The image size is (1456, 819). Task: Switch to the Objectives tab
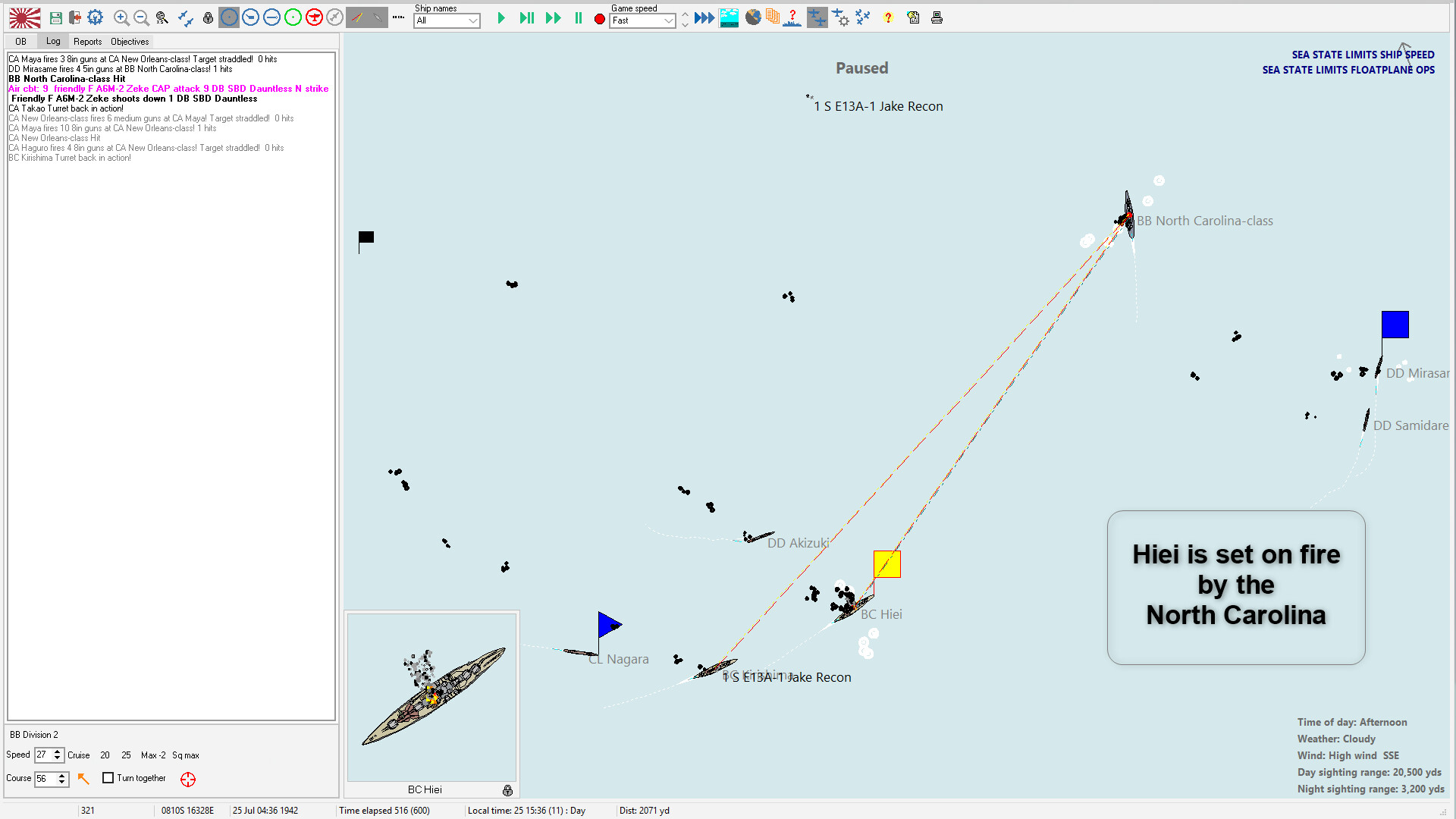[x=129, y=41]
